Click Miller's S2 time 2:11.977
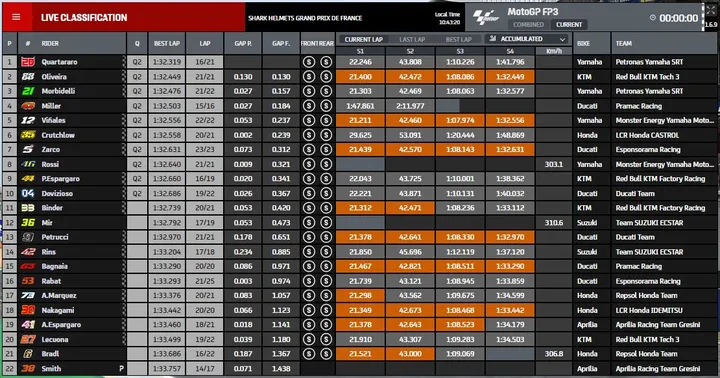 pyautogui.click(x=410, y=106)
